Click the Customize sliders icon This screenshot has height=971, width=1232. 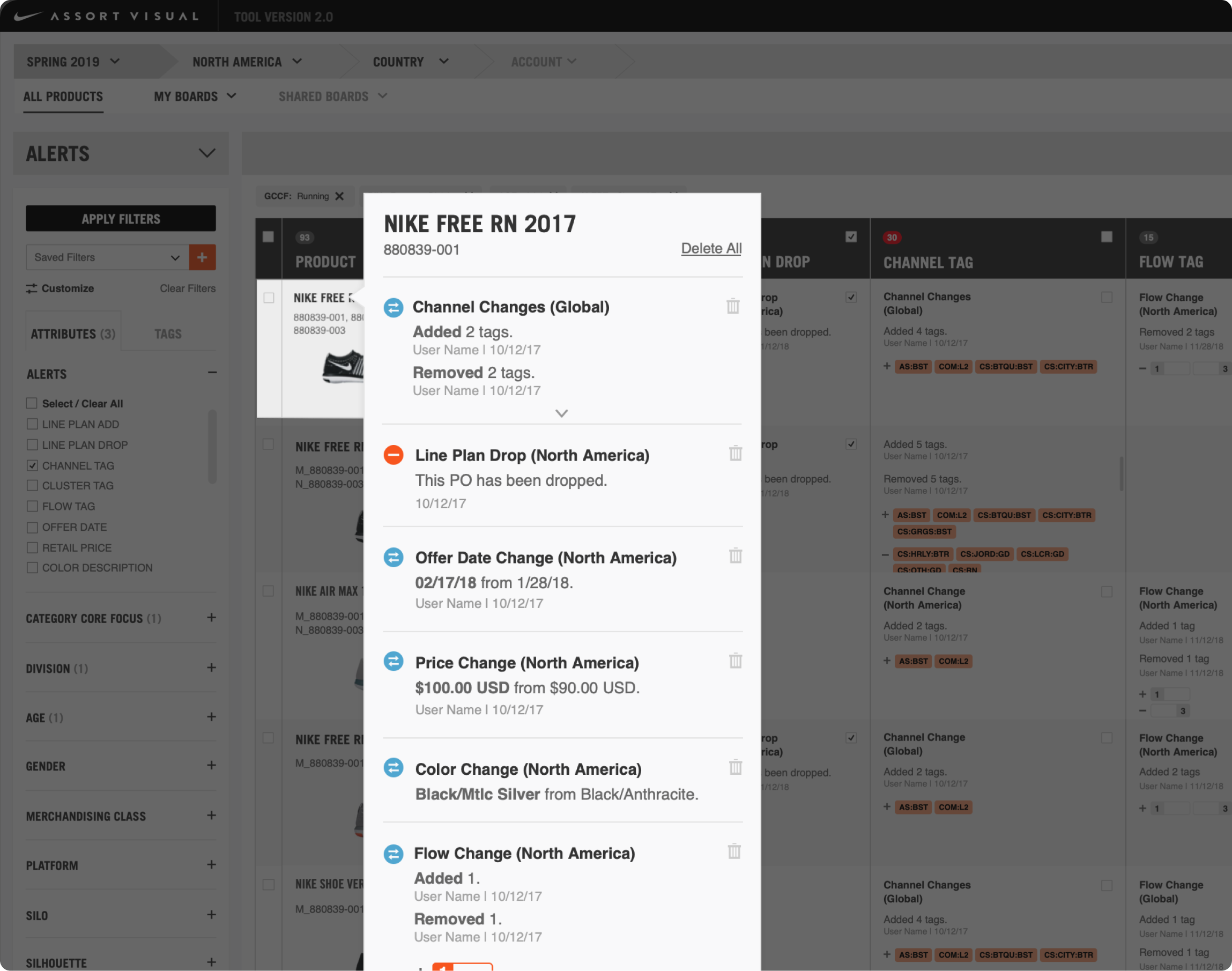pos(31,289)
